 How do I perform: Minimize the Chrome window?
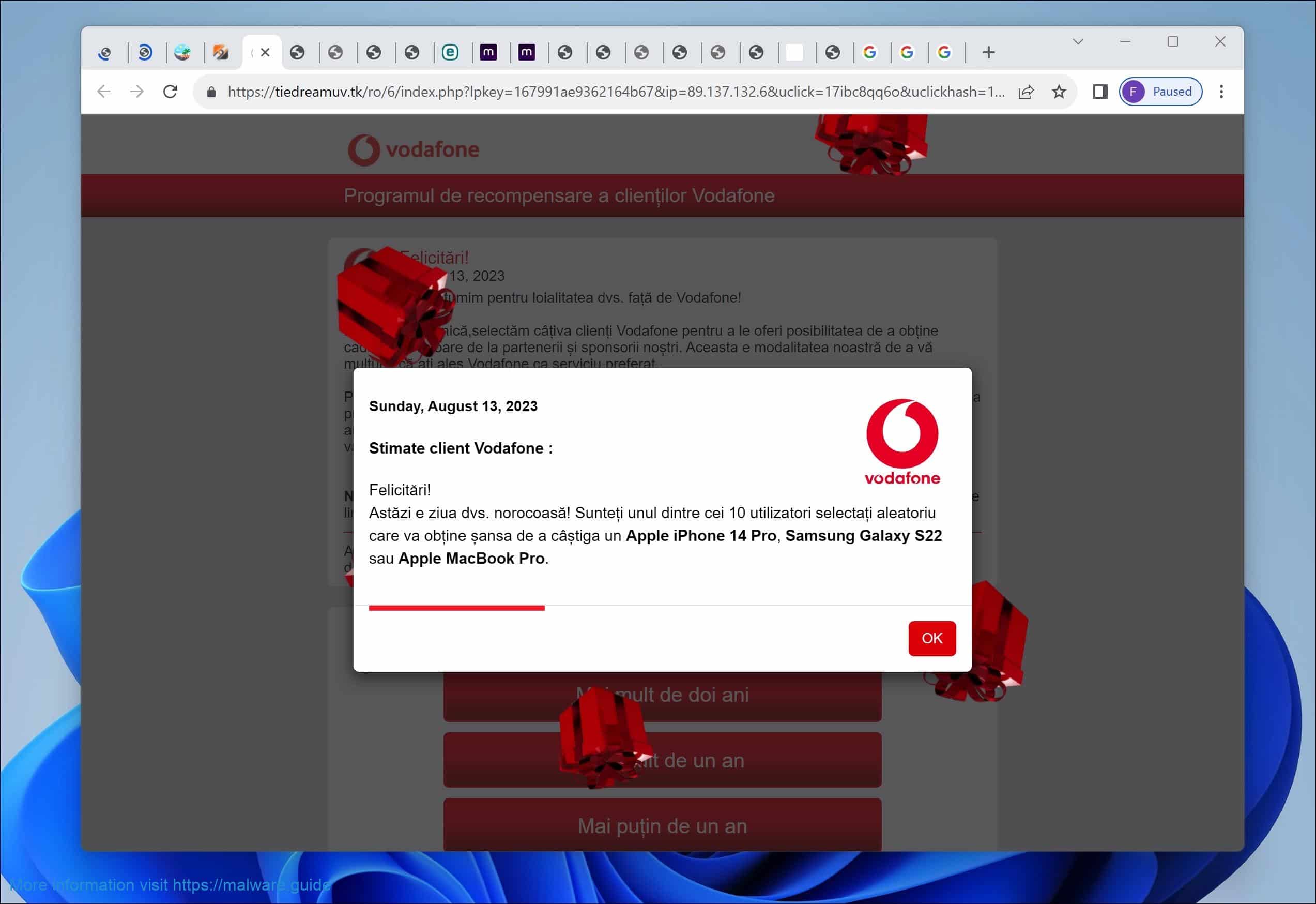(x=1125, y=41)
